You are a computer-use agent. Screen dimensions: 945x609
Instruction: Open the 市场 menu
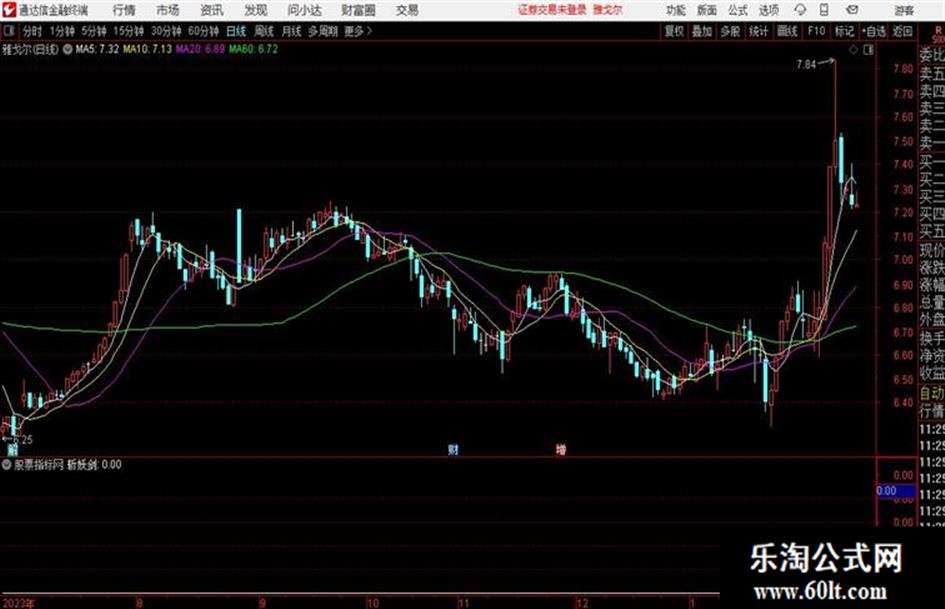pyautogui.click(x=168, y=10)
